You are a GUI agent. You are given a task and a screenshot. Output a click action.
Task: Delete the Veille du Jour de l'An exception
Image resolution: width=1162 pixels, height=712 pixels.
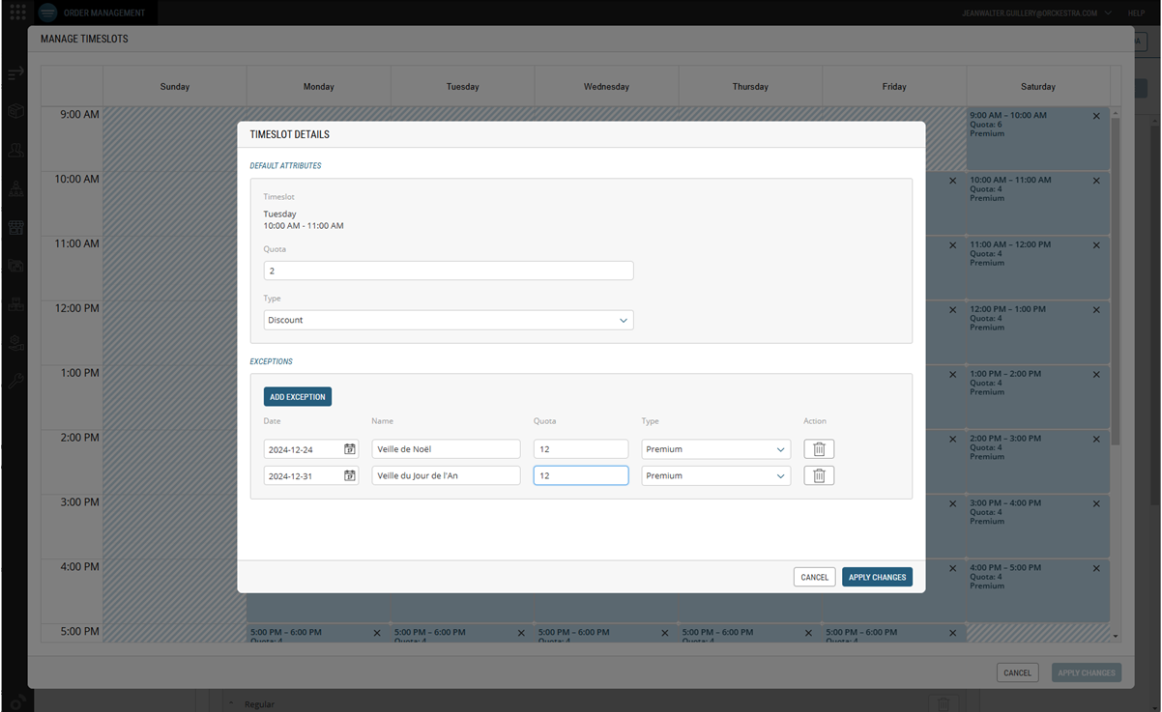818,476
